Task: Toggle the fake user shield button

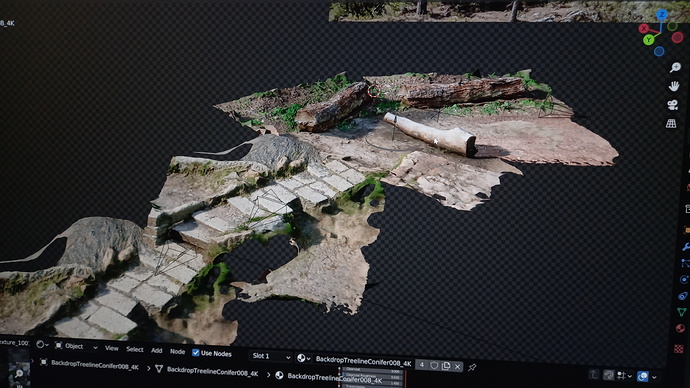Action: 434,366
